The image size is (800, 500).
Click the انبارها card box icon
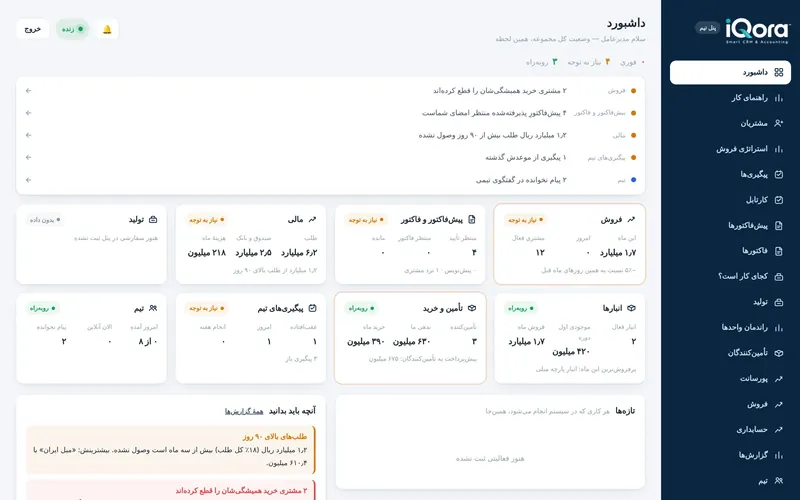tap(631, 308)
